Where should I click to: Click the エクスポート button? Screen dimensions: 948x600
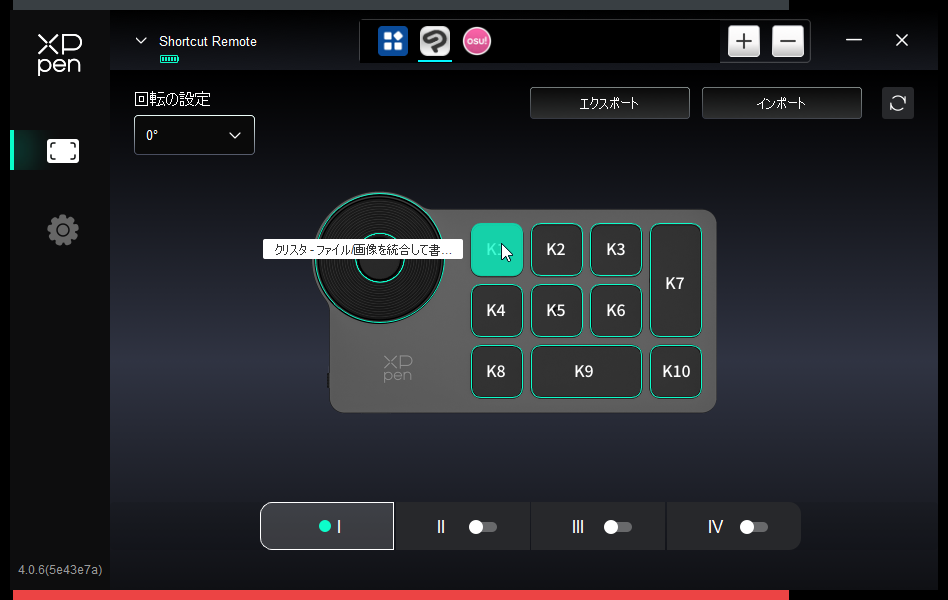pyautogui.click(x=609, y=103)
